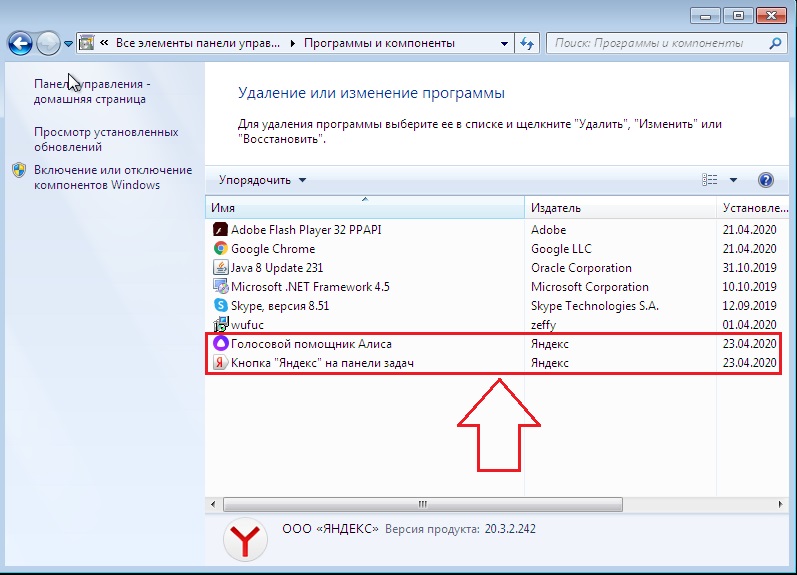Click the magnifier search icon

[775, 43]
